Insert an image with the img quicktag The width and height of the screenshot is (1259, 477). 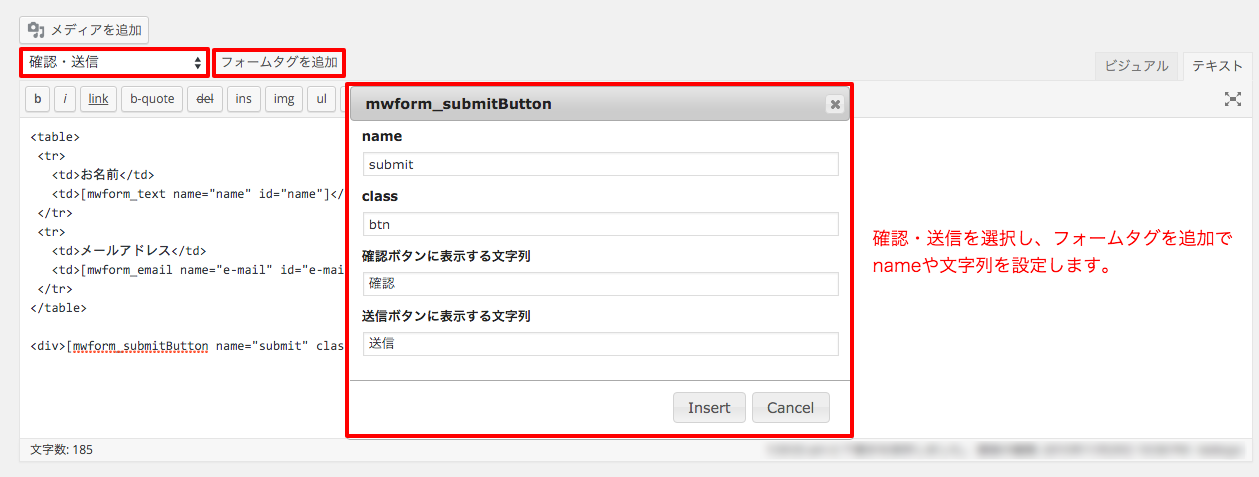[284, 99]
